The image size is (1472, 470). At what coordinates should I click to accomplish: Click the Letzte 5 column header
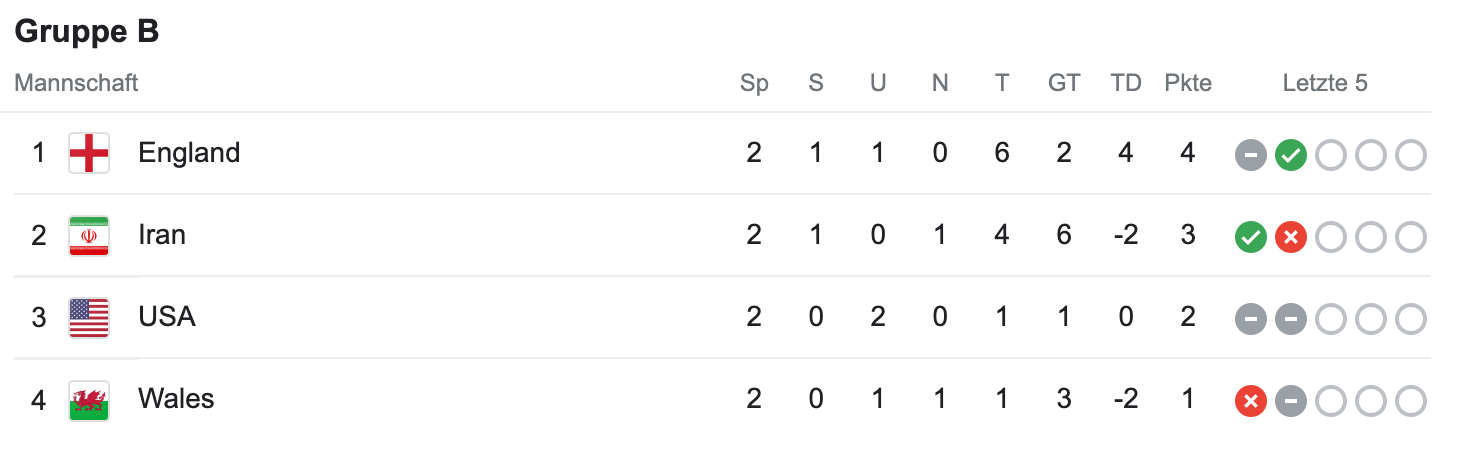coord(1325,83)
